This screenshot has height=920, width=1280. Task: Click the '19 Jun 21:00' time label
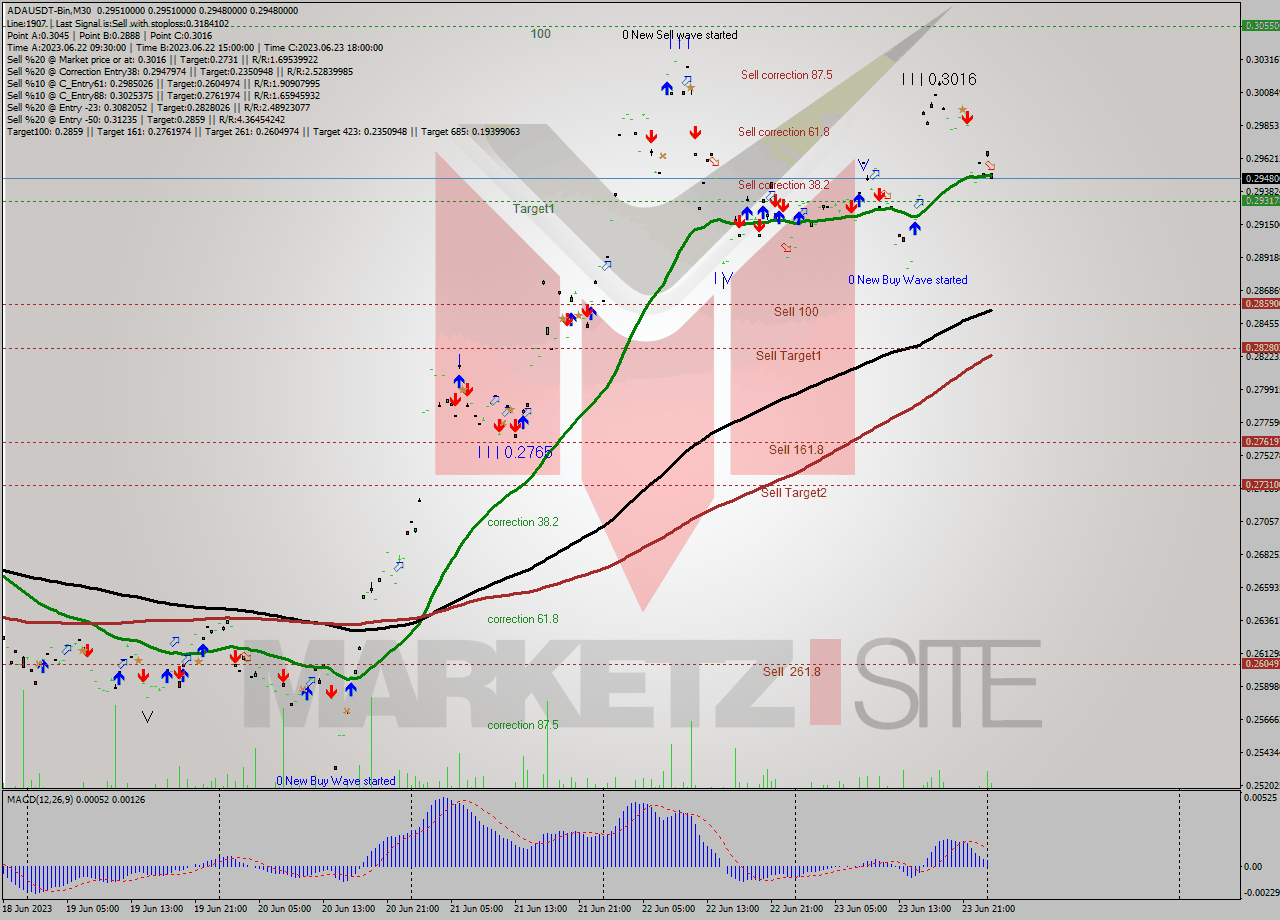coord(219,909)
